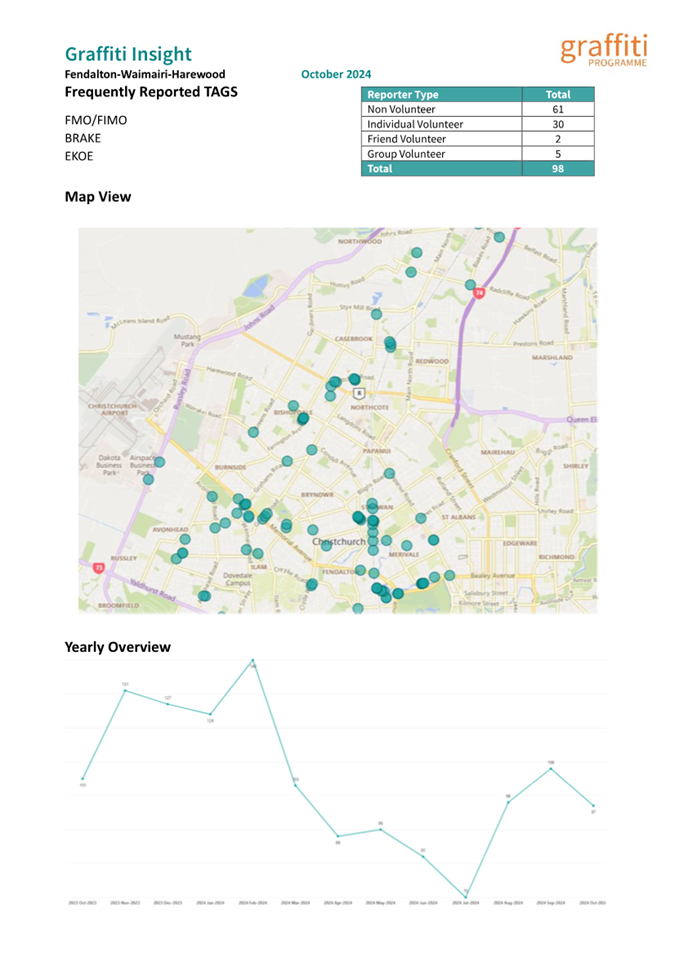The width and height of the screenshot is (675, 955).
Task: Click the graffiti PROGRAMME logo
Action: (x=604, y=50)
